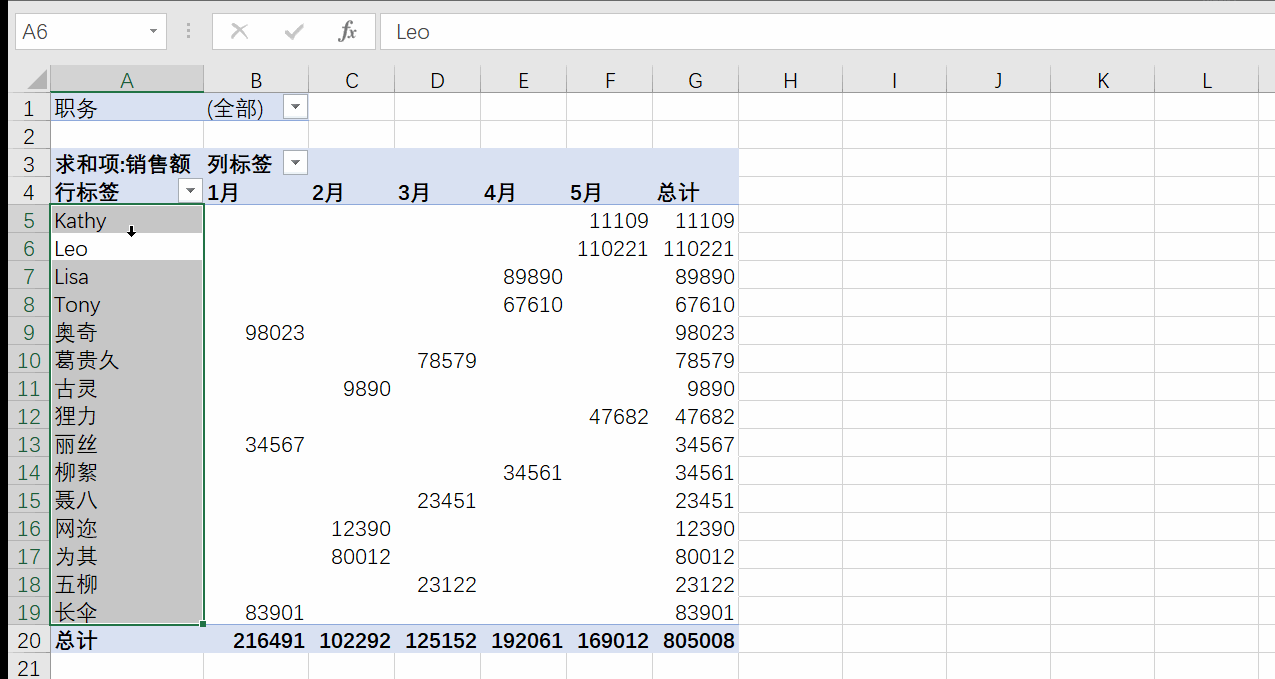This screenshot has width=1275, height=679.
Task: Click cell containing Tony
Action: (127, 304)
